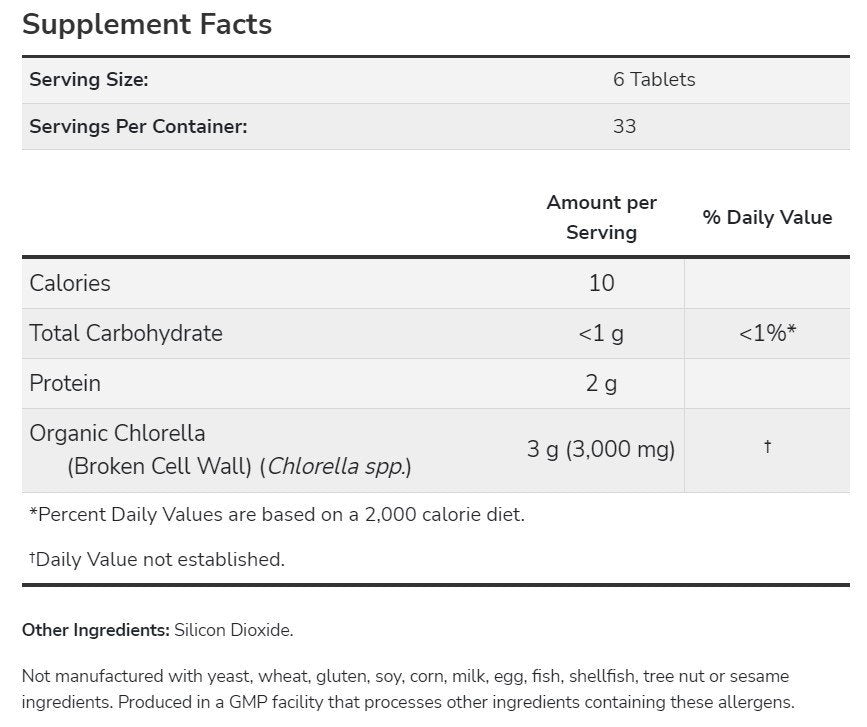Click the <1%* daily value cell

pos(767,333)
